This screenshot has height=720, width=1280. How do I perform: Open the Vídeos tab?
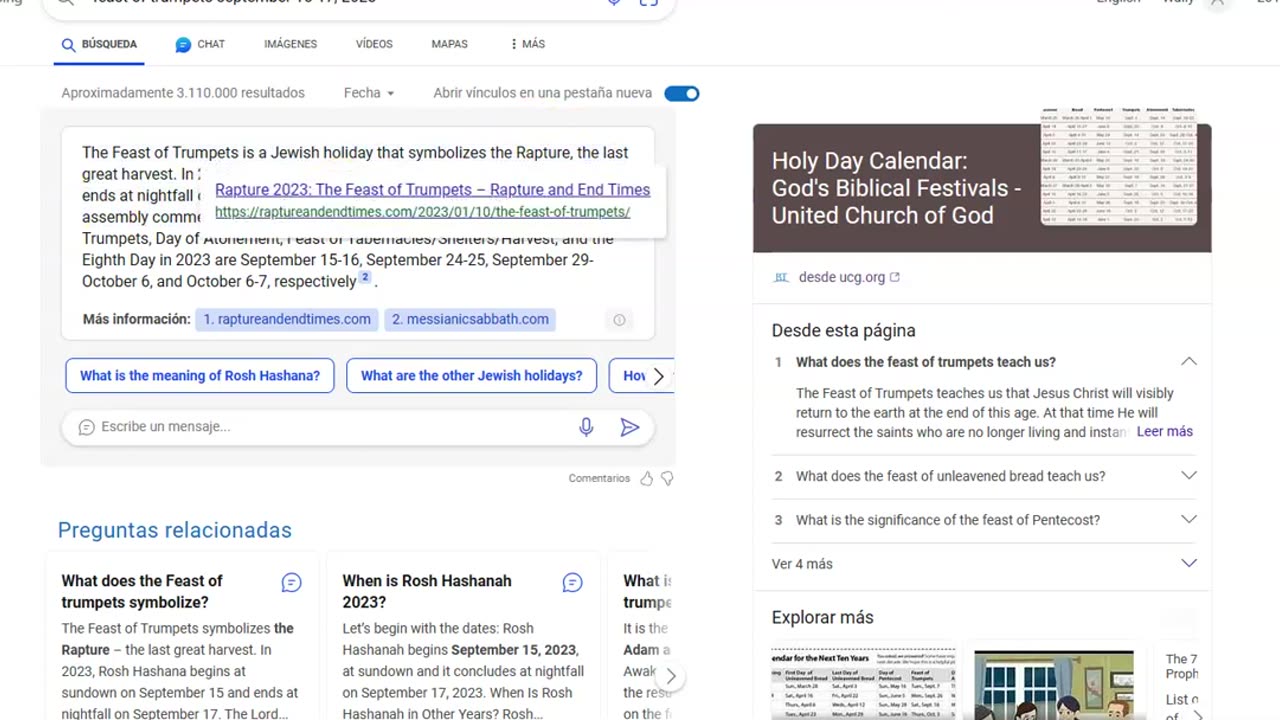click(x=374, y=44)
